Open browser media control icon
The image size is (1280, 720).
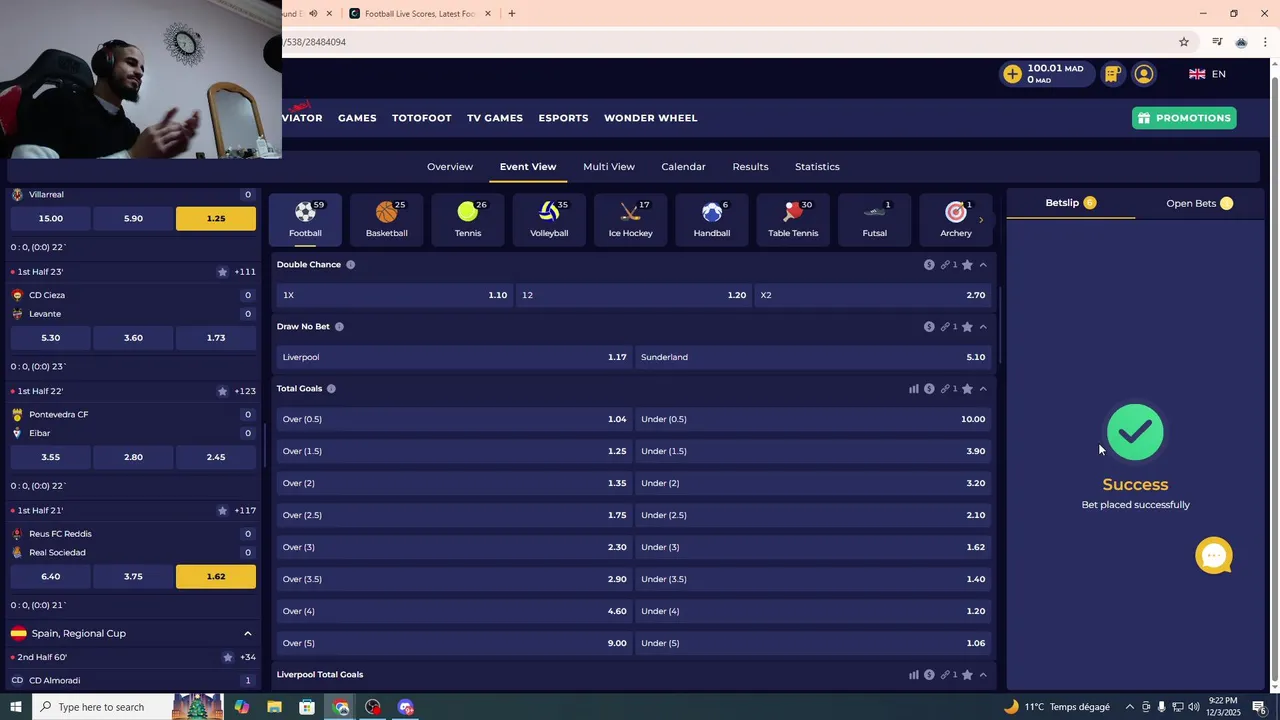coord(1217,42)
